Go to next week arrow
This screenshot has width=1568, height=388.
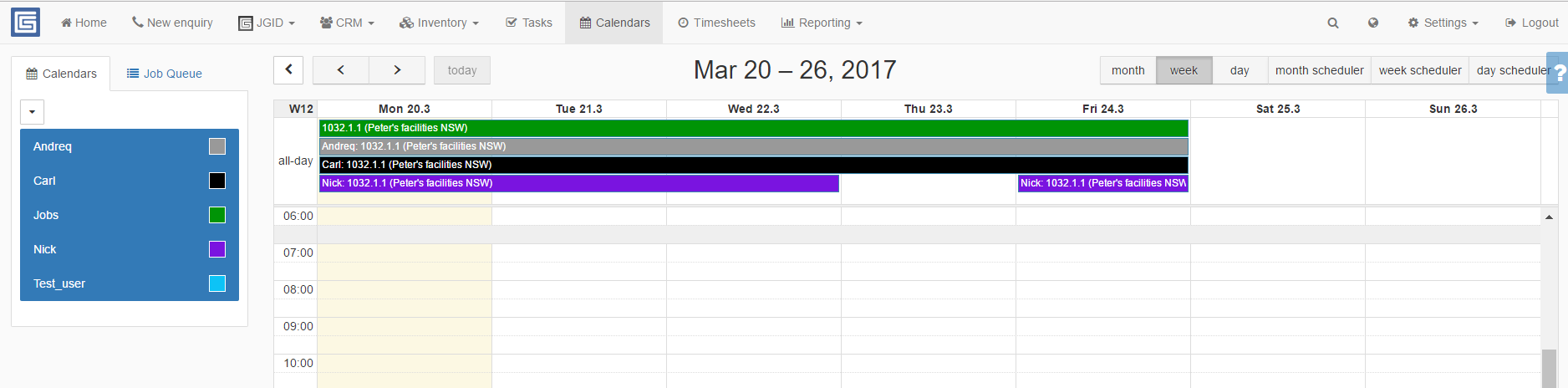pos(397,70)
